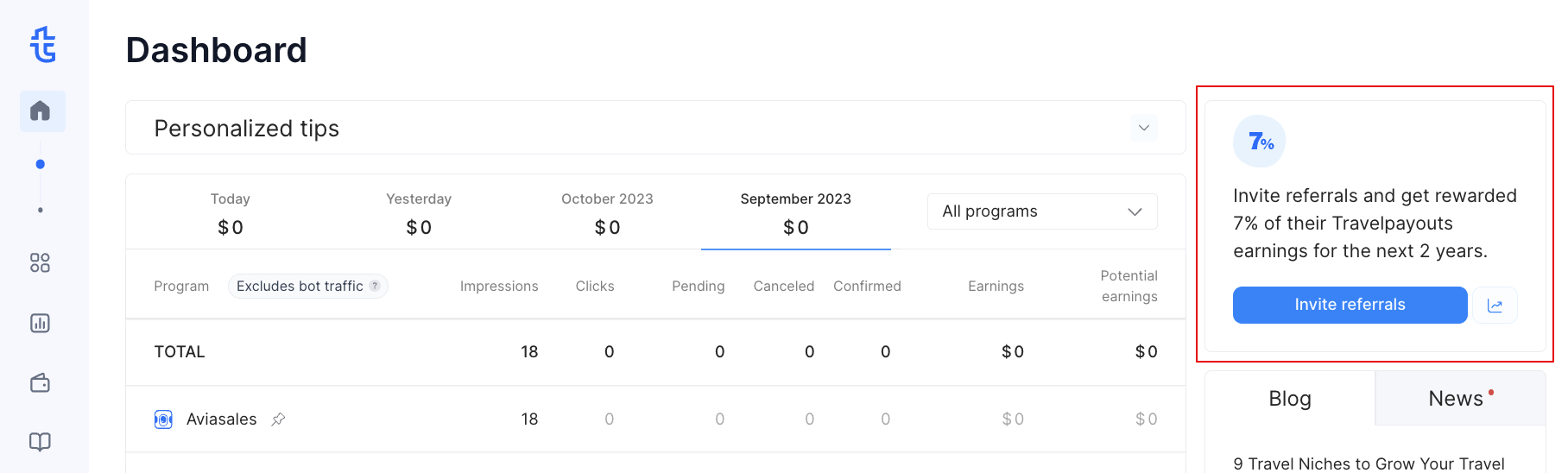Click the 7% referral badge icon
This screenshot has height=473, width=1568.
tap(1260, 142)
